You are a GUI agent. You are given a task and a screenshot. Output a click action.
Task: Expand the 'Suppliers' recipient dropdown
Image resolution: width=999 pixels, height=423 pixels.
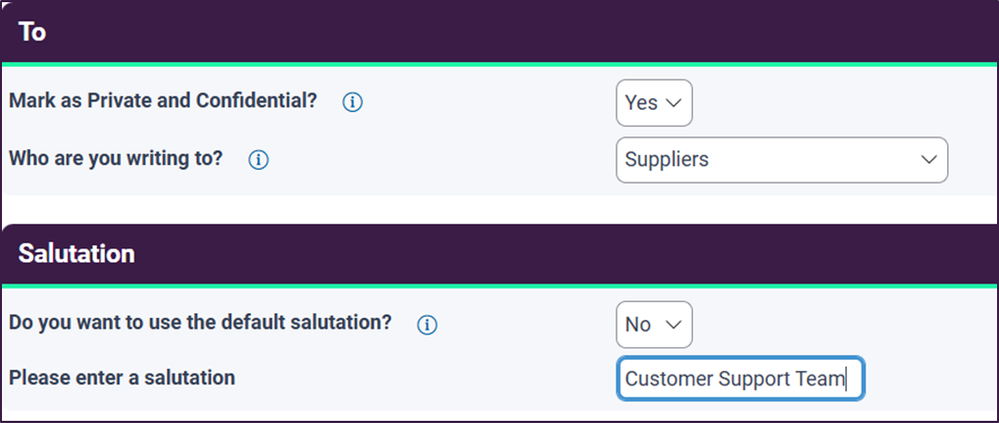point(782,159)
